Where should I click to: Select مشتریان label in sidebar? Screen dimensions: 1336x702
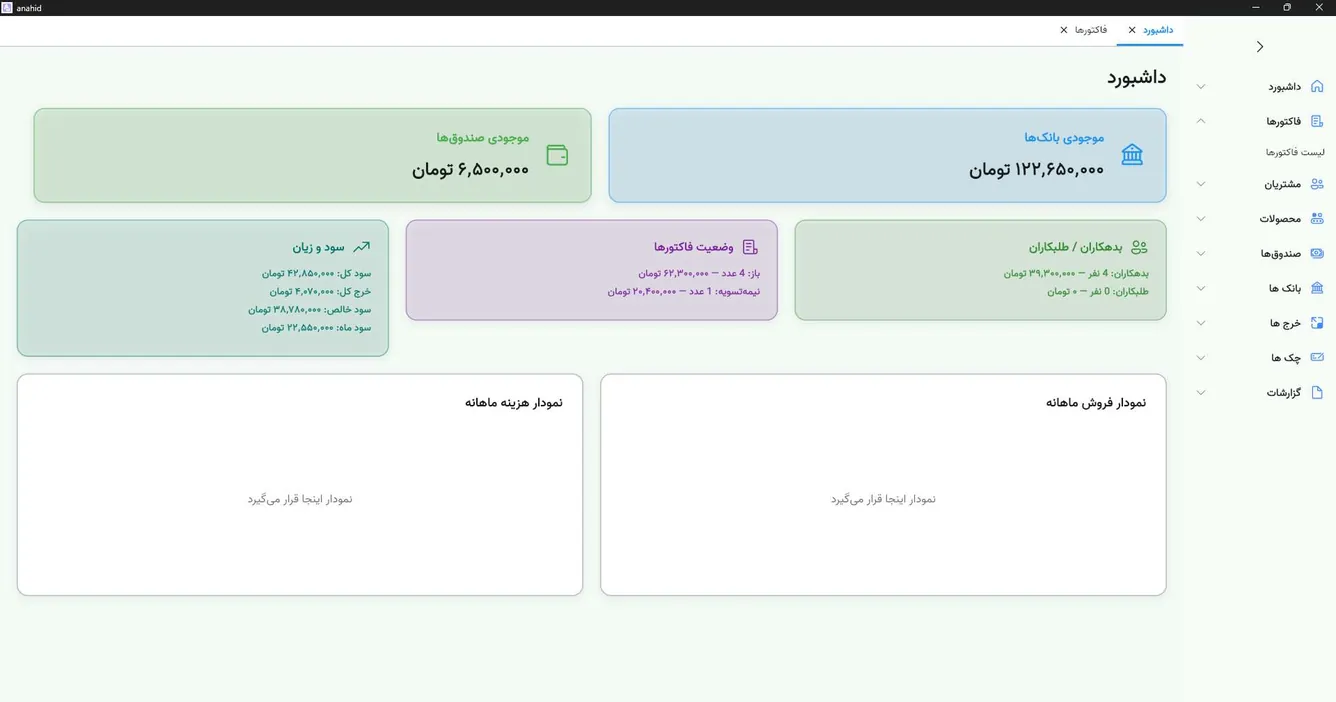point(1283,184)
